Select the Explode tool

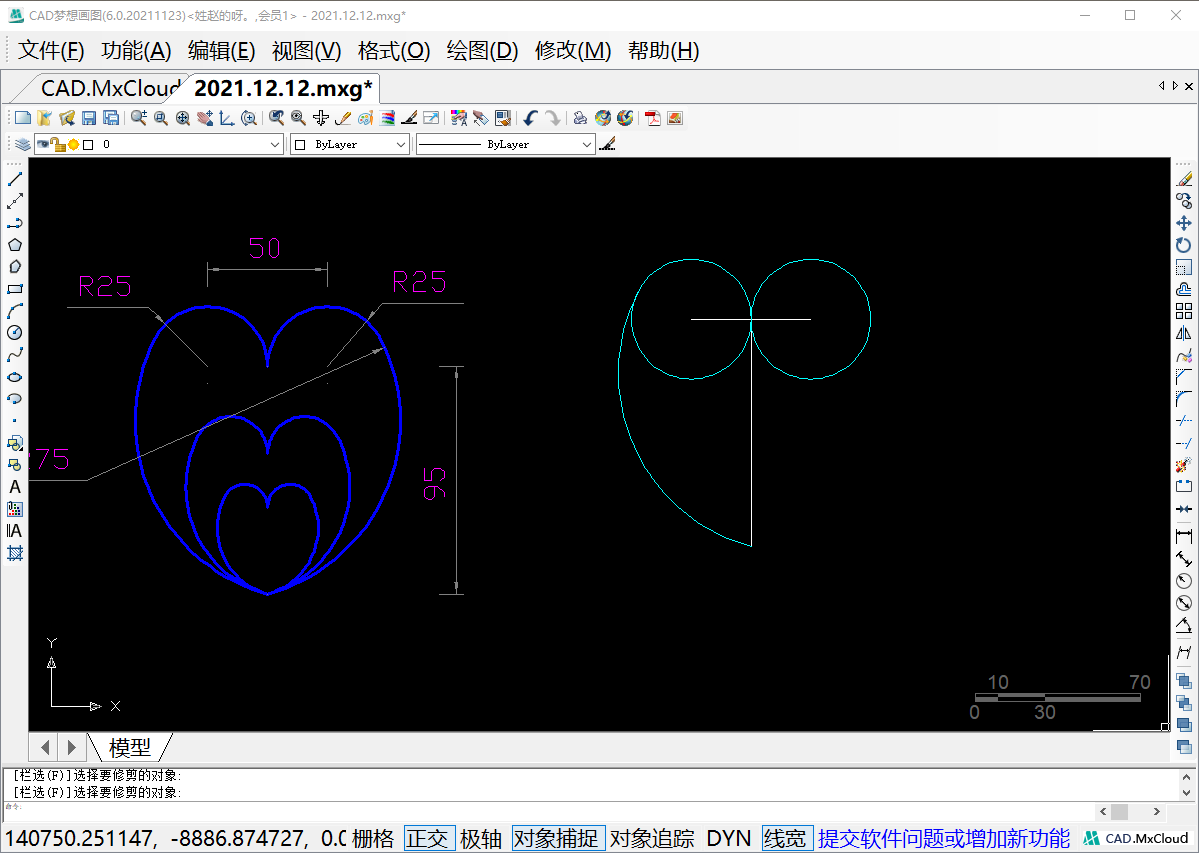(x=1184, y=465)
